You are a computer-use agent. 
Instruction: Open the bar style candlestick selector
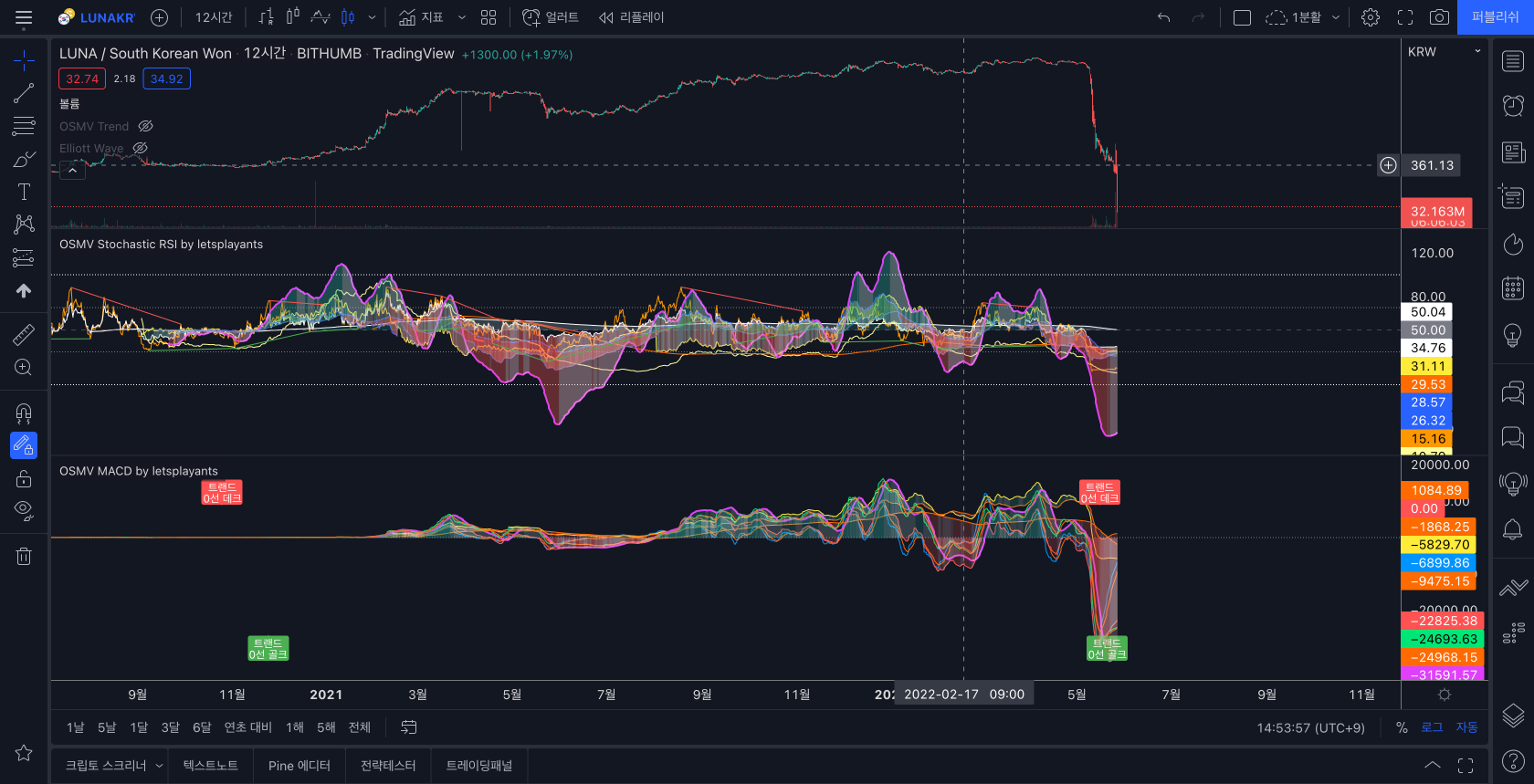pos(348,17)
